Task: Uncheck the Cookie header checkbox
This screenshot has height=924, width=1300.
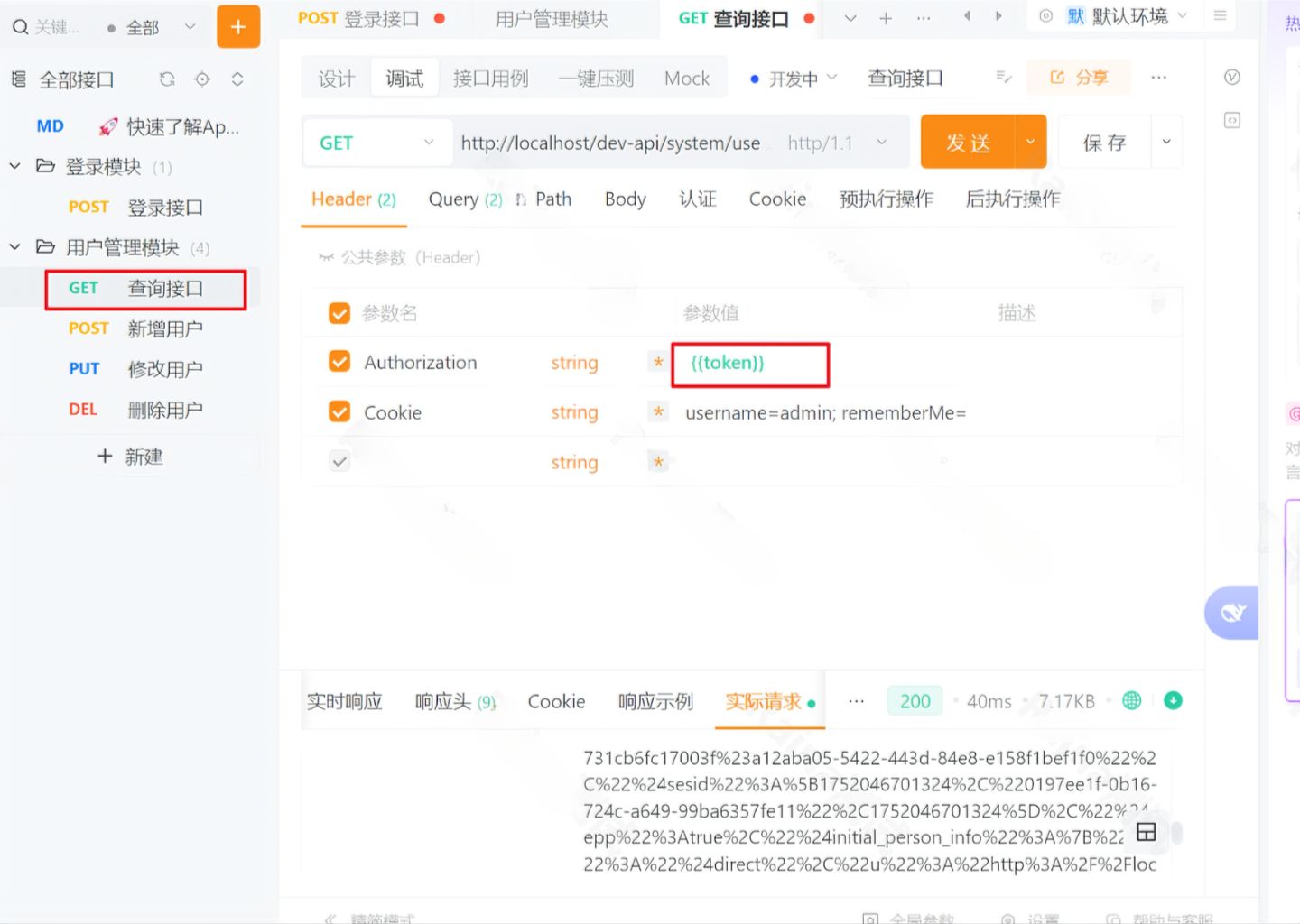Action: 339,412
